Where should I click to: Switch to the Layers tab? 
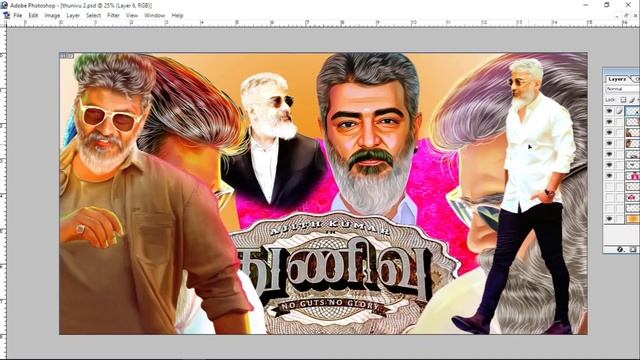click(x=616, y=79)
